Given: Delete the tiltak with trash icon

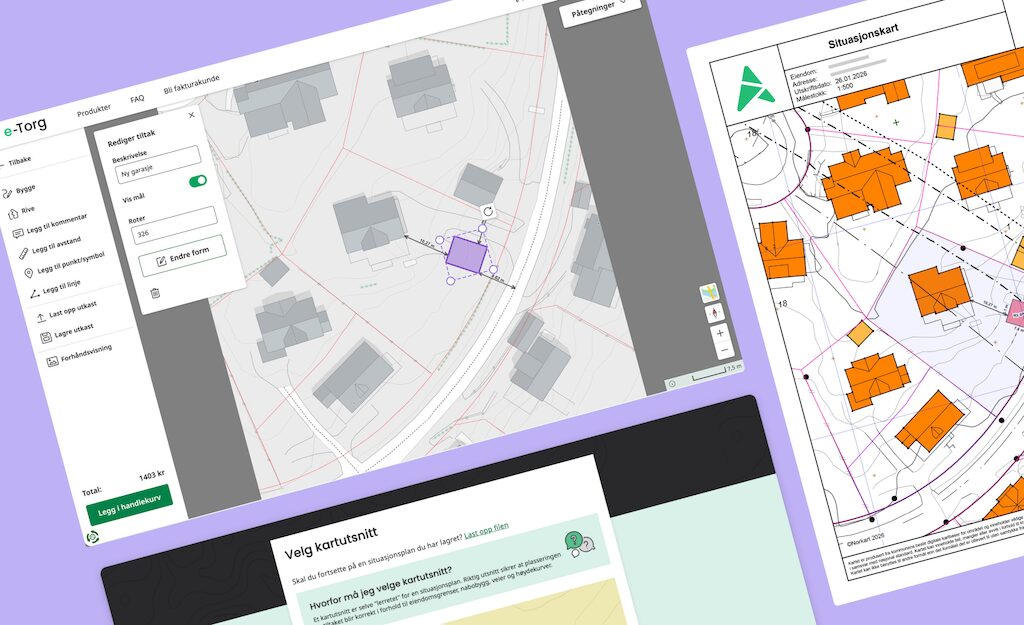Looking at the screenshot, I should tap(154, 293).
